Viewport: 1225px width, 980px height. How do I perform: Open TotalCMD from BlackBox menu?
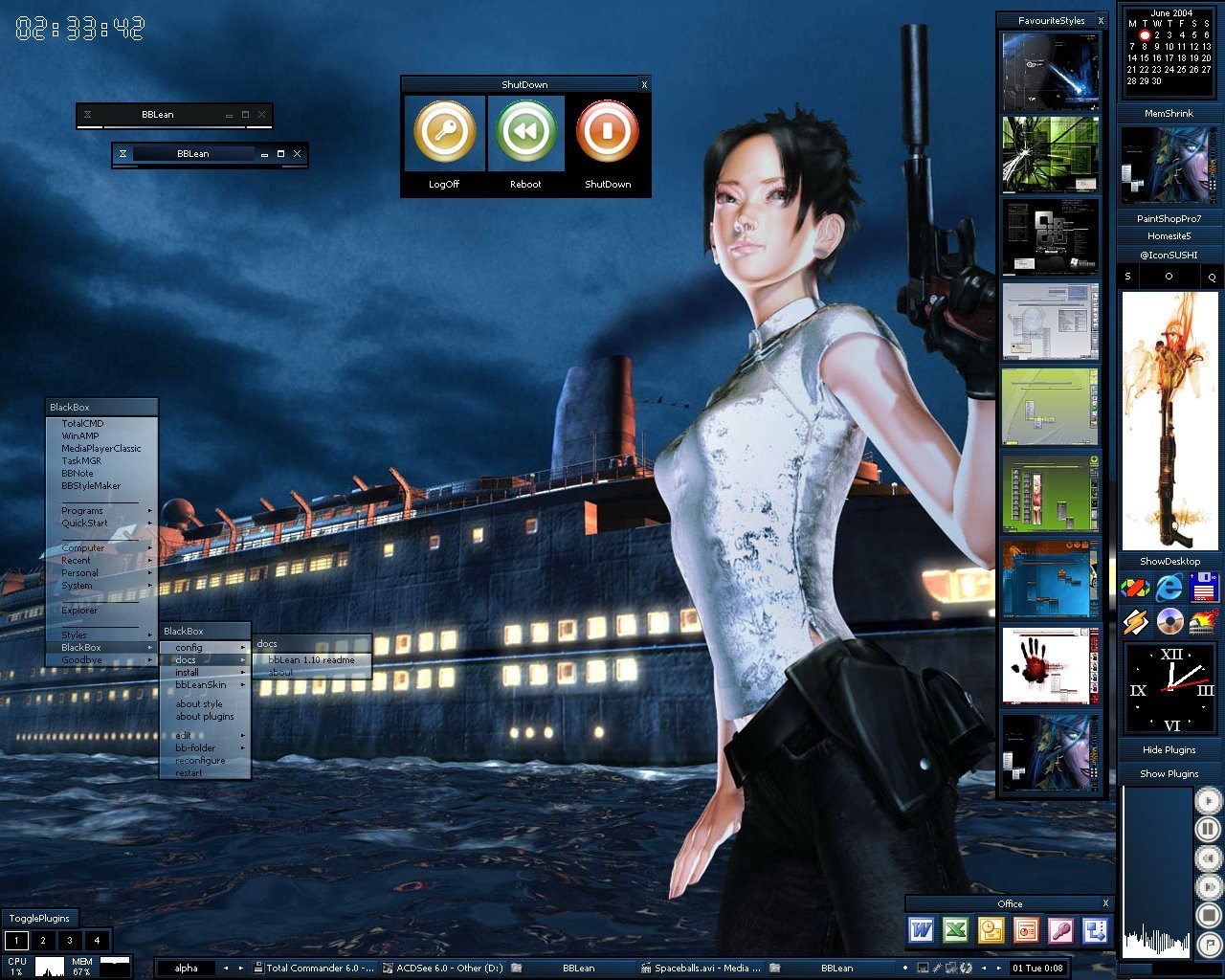pyautogui.click(x=101, y=424)
